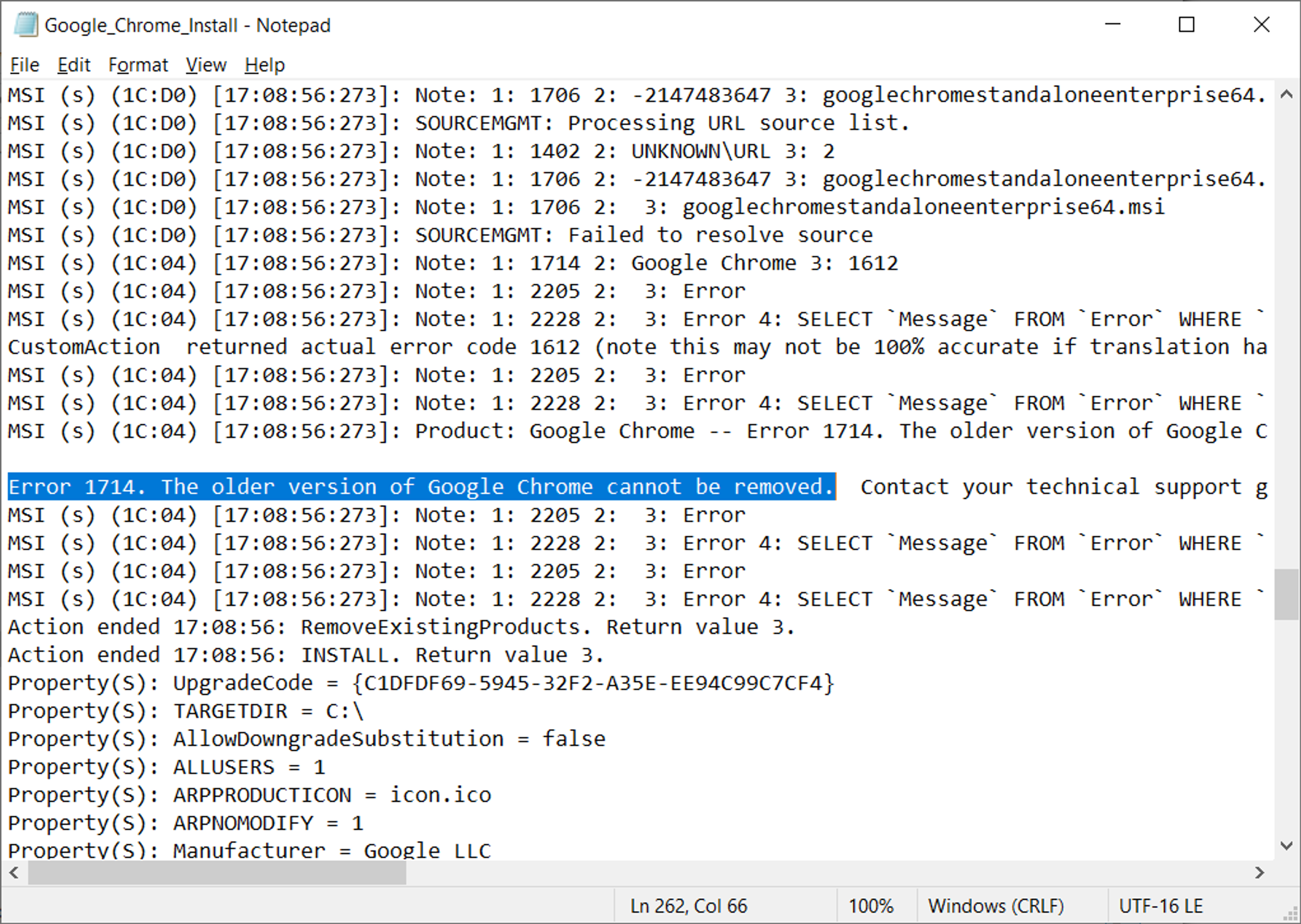Click the vertical scrollbar down arrow
The width and height of the screenshot is (1301, 924).
[x=1286, y=846]
